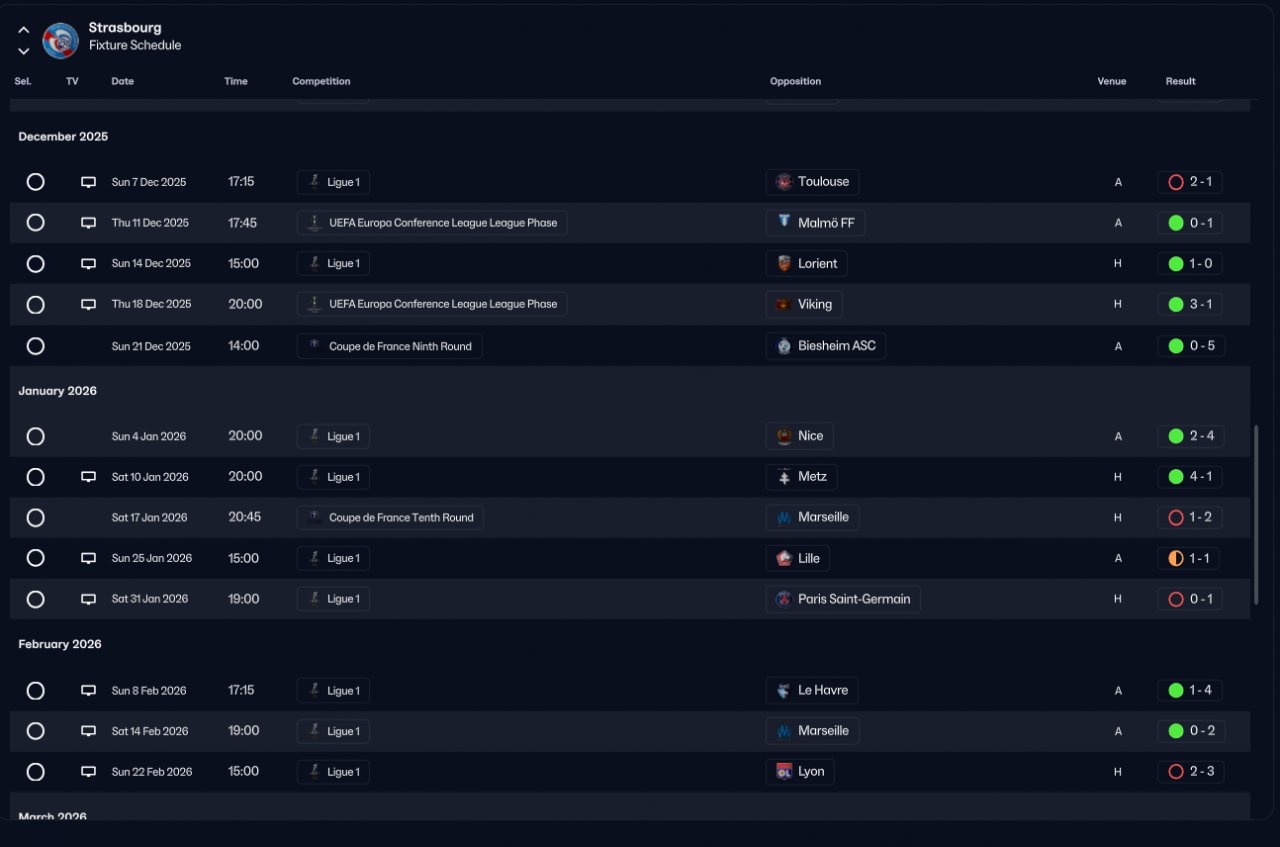
Task: Click the up chevron beside the Strasbourg crest
Action: pos(24,31)
